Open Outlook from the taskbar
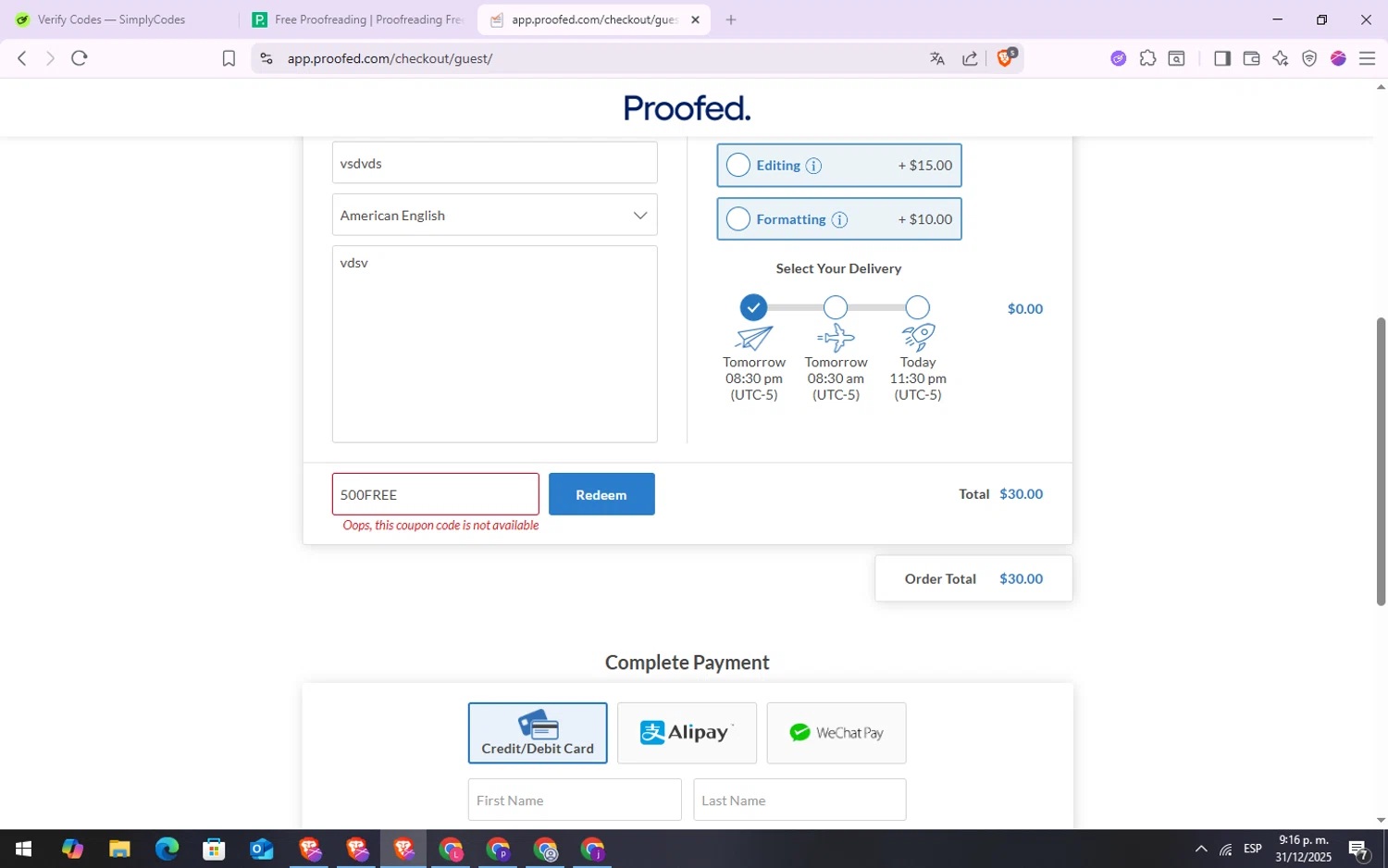 point(262,849)
